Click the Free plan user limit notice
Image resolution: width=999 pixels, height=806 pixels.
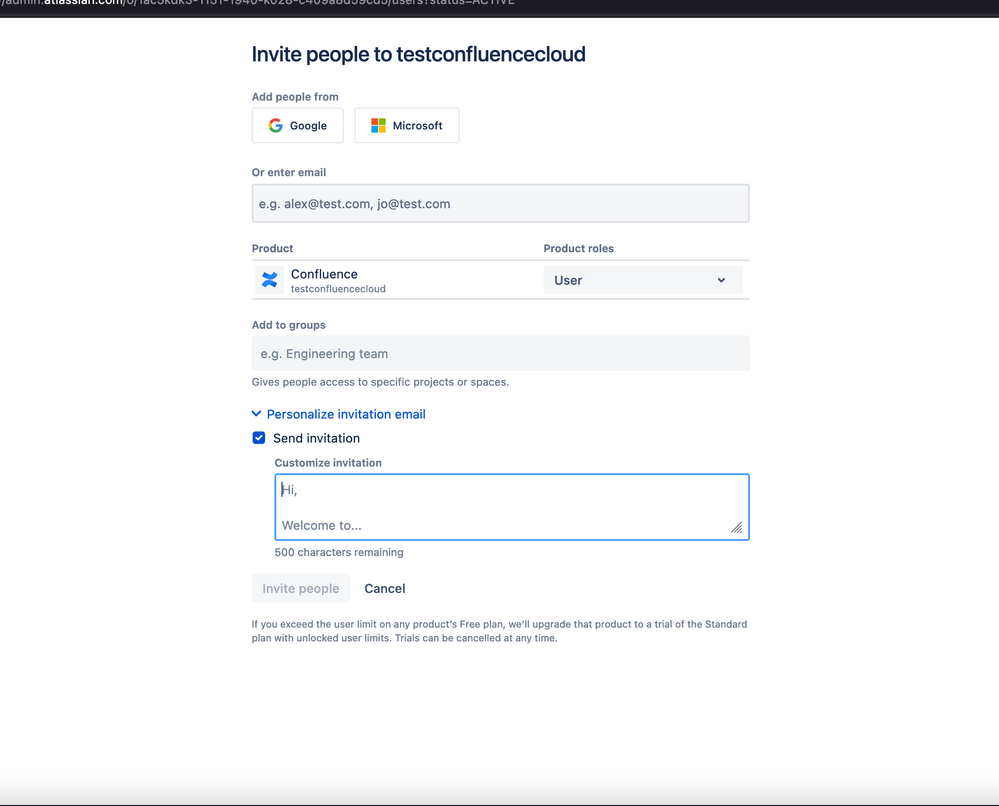pos(500,631)
